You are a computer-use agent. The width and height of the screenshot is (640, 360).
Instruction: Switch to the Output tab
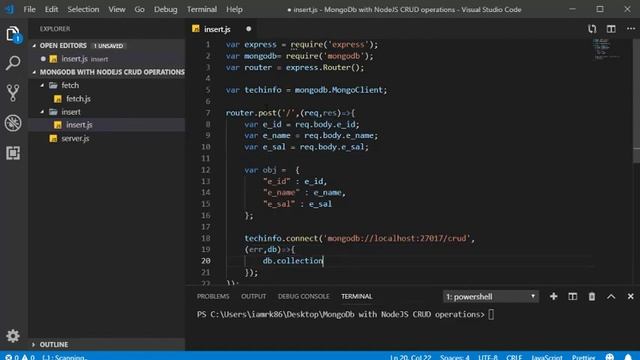pyautogui.click(x=253, y=296)
